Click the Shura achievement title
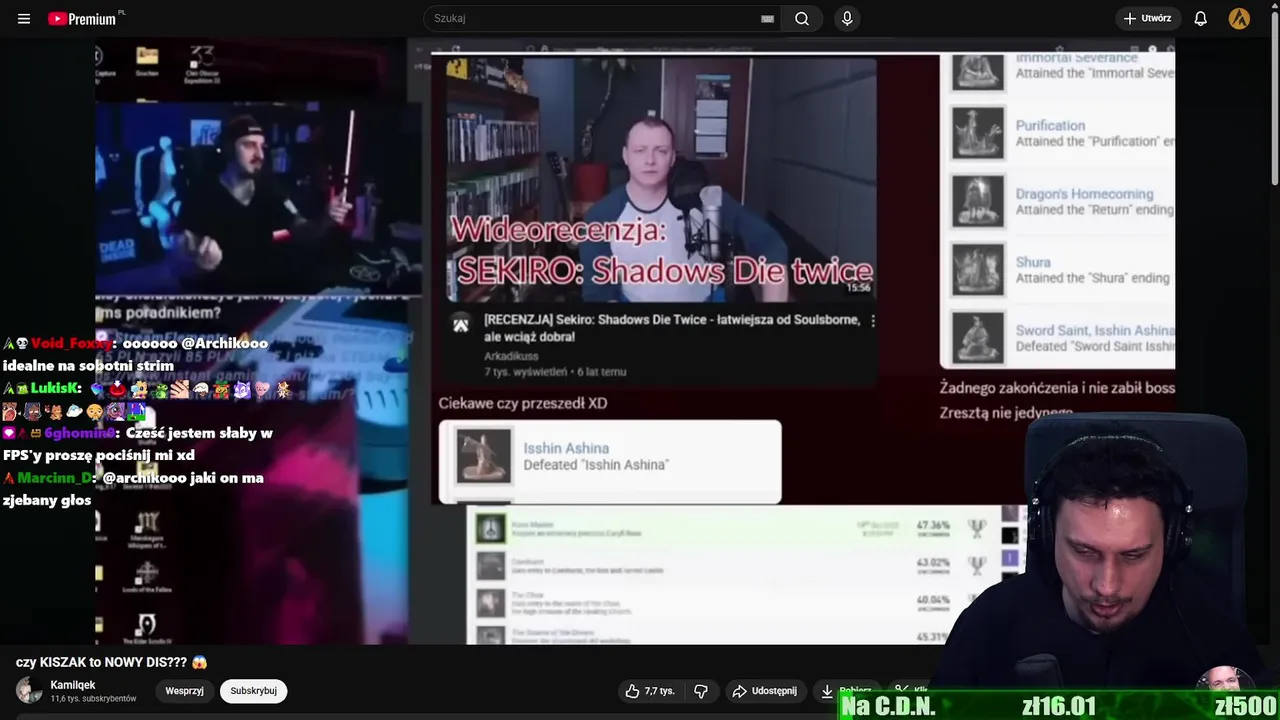Screen dimensions: 1280x720 tap(1033, 262)
